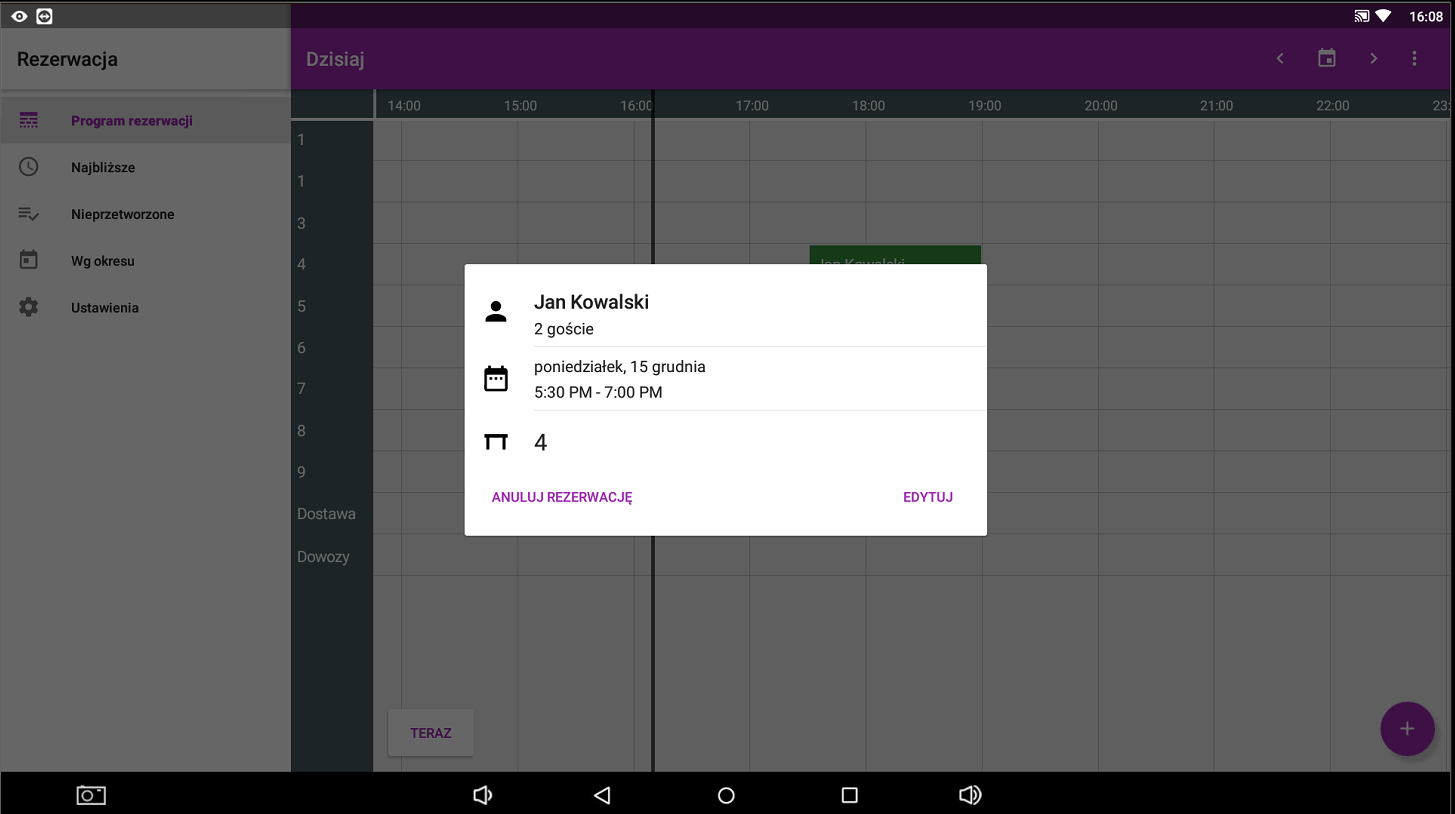Go to previous day with left chevron

[1280, 59]
